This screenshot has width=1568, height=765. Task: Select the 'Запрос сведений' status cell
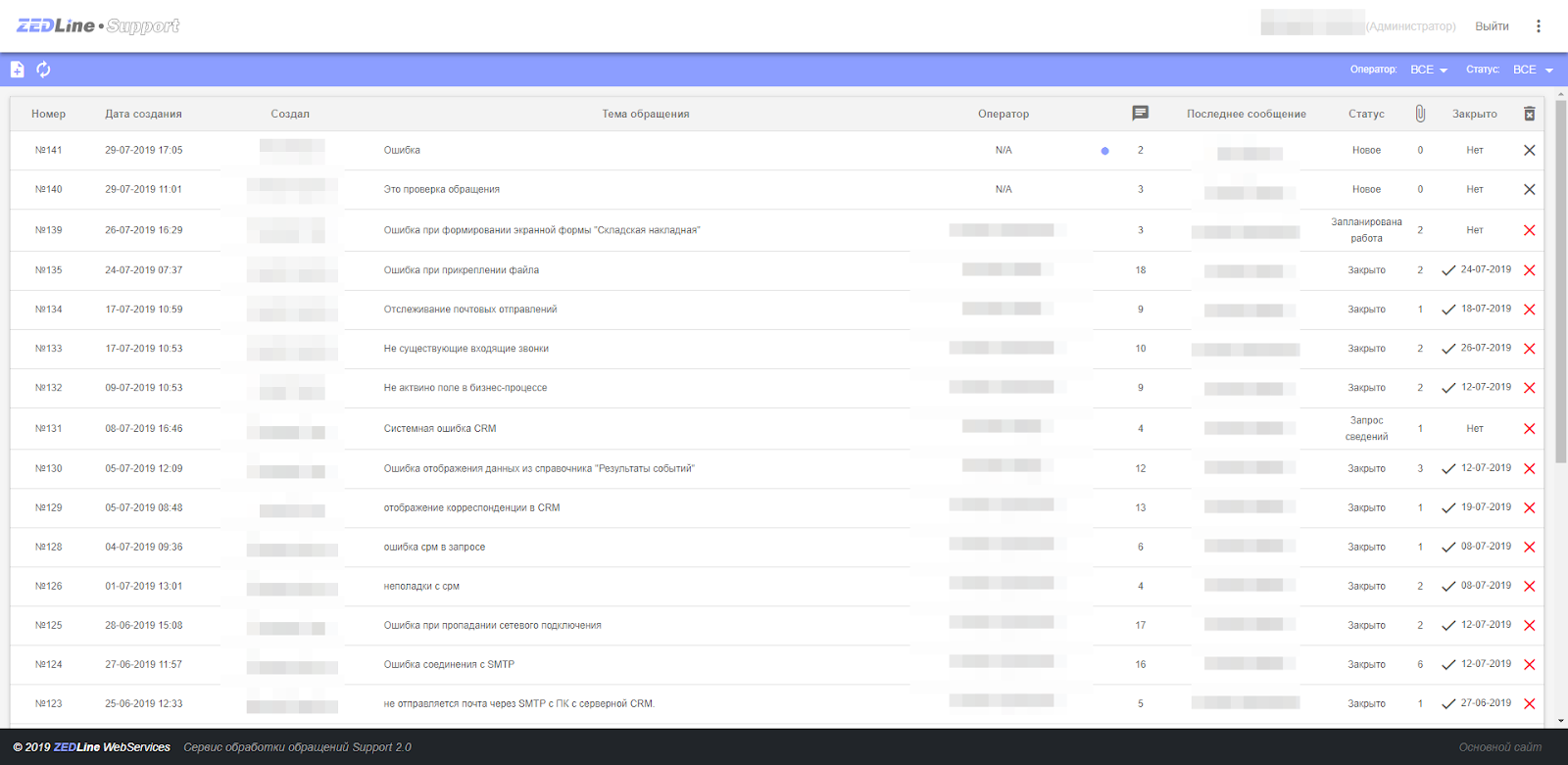coord(1366,429)
